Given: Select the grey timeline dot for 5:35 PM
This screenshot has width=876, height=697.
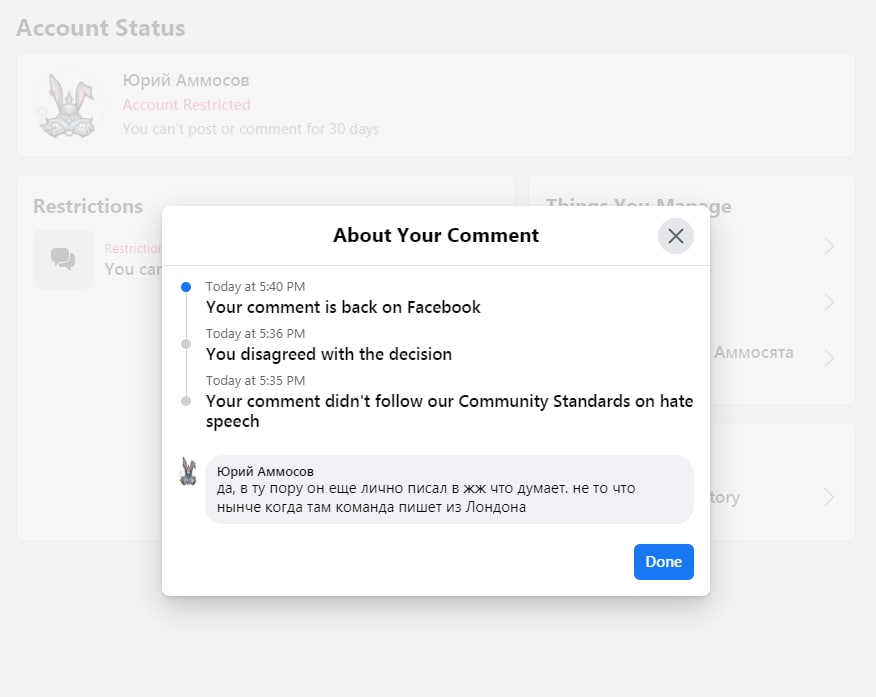Looking at the screenshot, I should click(x=186, y=401).
